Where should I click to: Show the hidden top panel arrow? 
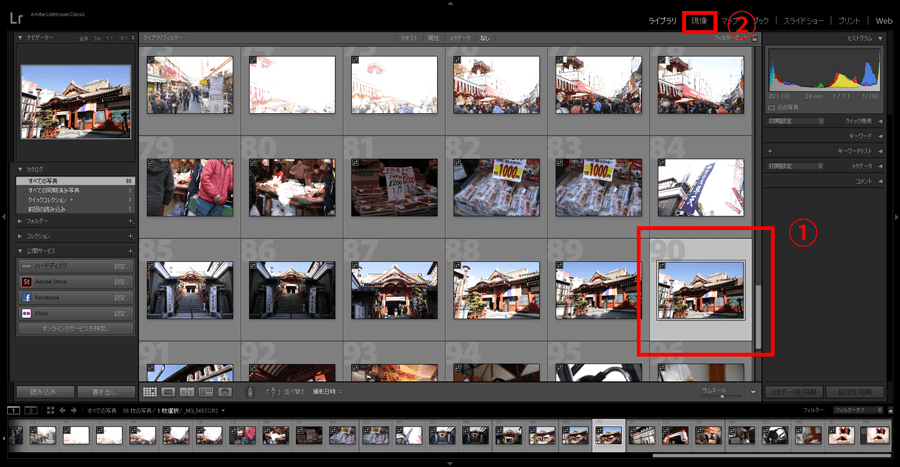point(450,3)
